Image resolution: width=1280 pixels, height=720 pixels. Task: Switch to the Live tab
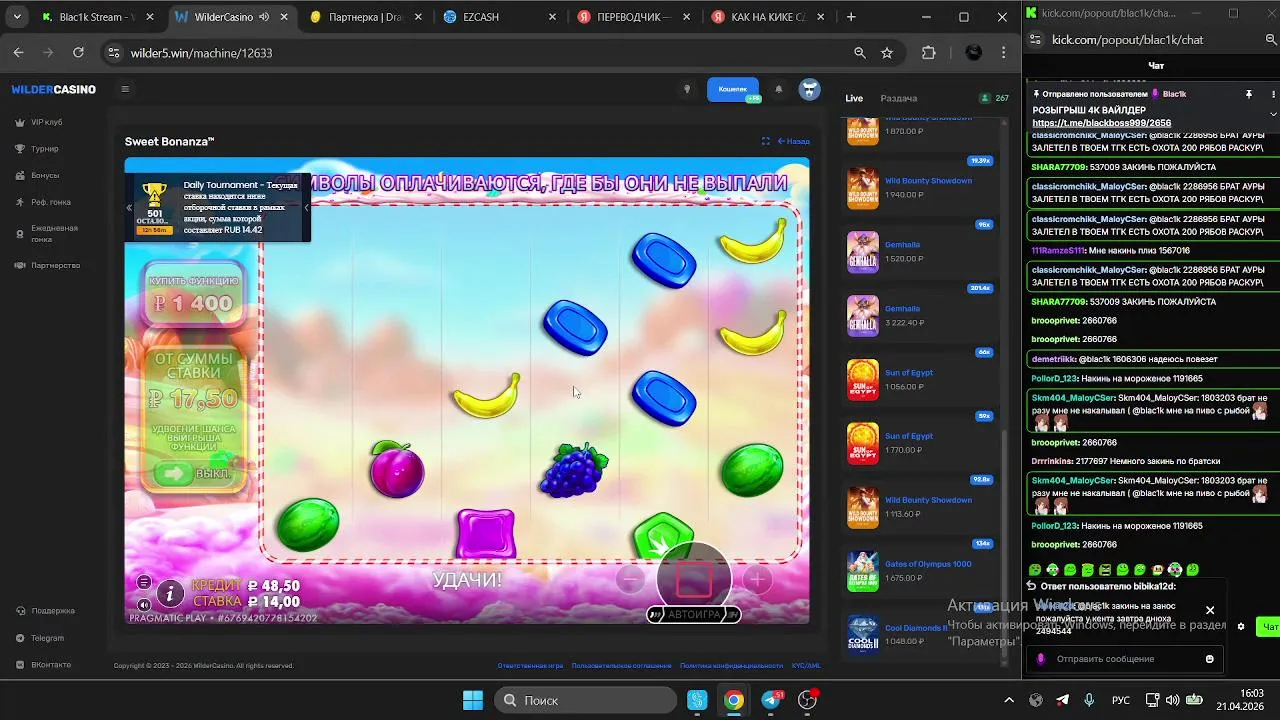pyautogui.click(x=854, y=98)
